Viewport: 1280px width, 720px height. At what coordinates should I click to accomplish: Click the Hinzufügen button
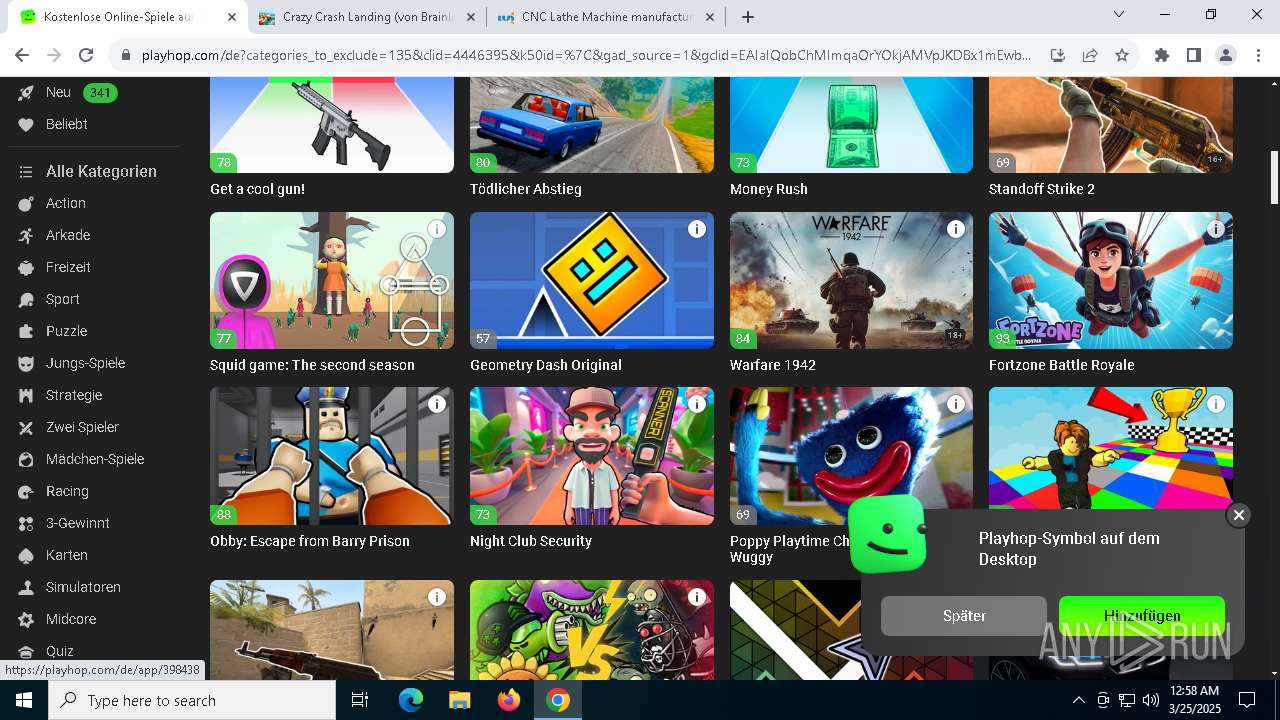1142,616
